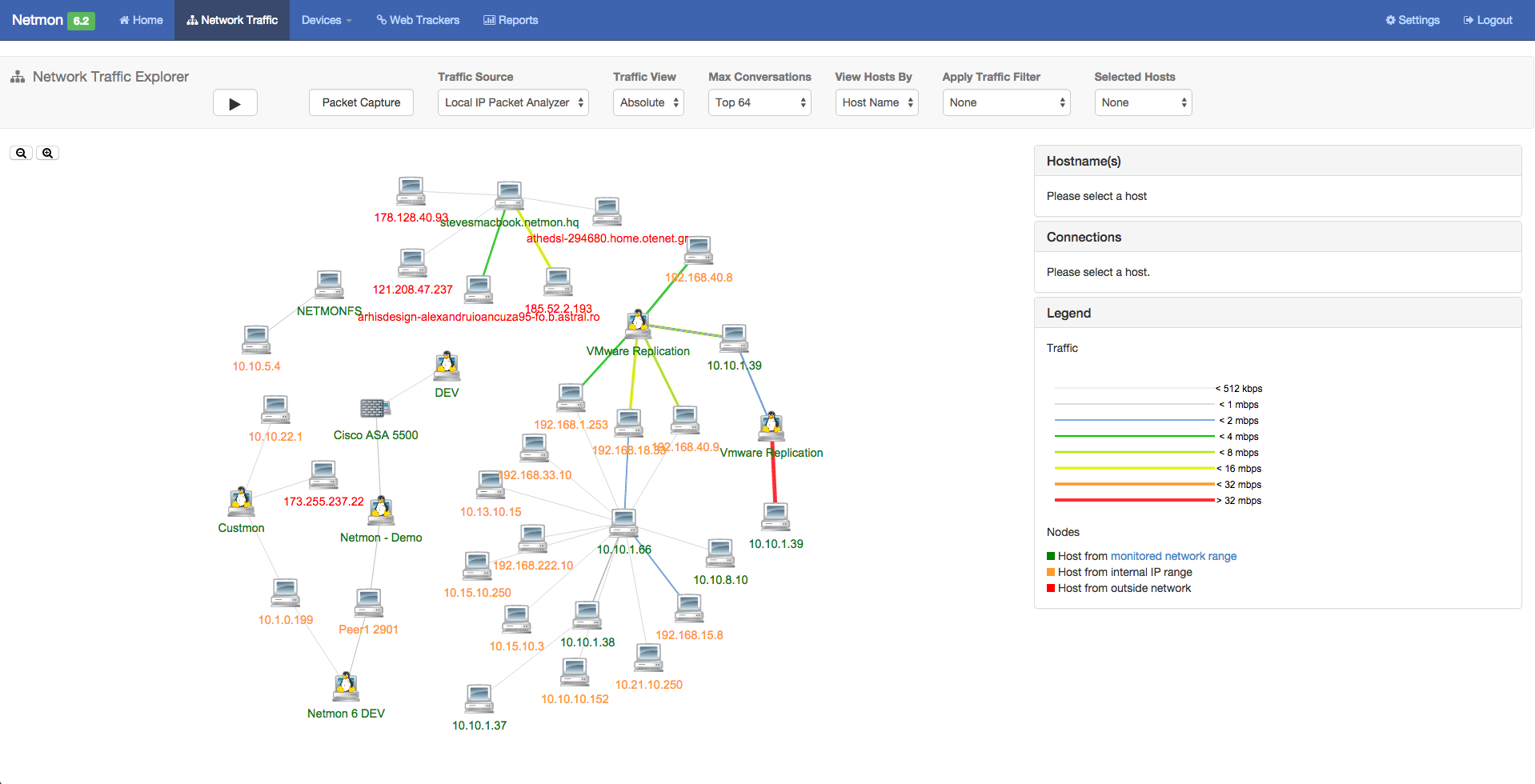This screenshot has height=784, width=1535.
Task: Select the Netmon 6 DEV penguin node
Action: [346, 686]
